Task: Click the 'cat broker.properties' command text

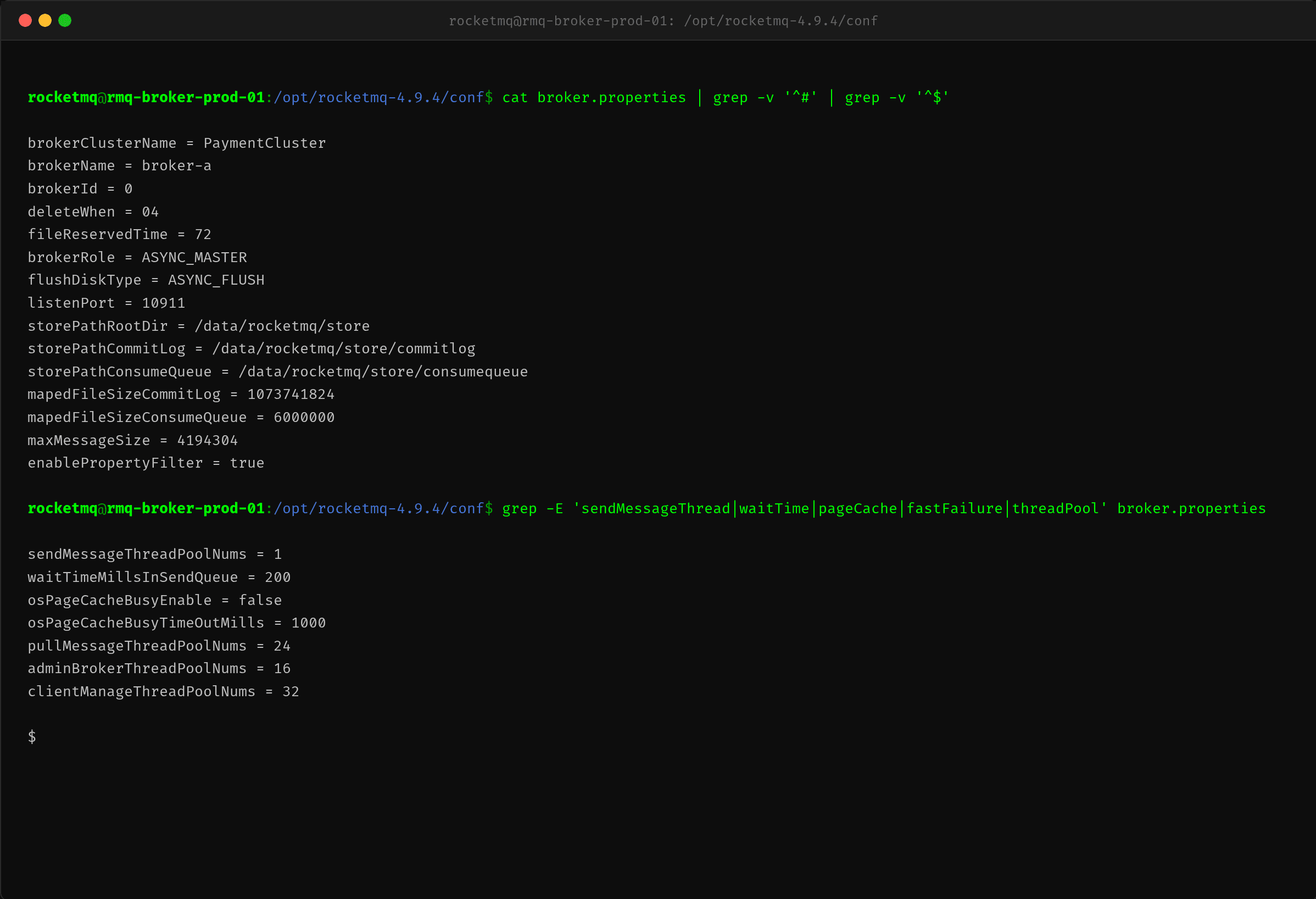Action: point(594,97)
